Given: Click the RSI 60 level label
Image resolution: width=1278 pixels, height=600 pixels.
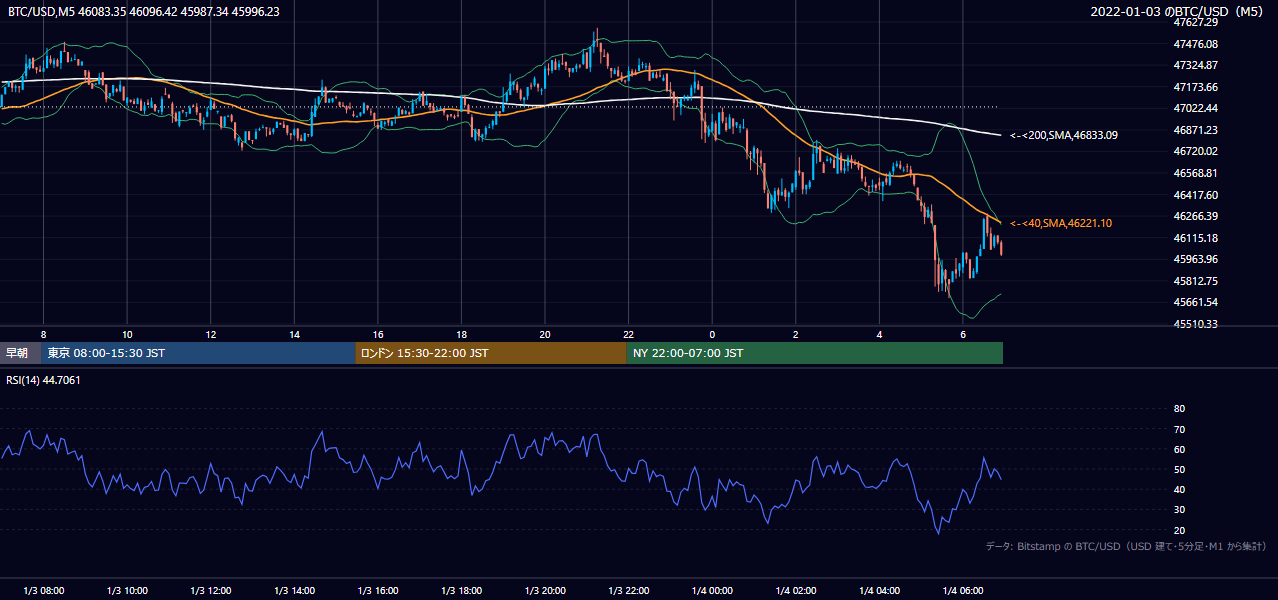Looking at the screenshot, I should (1179, 449).
